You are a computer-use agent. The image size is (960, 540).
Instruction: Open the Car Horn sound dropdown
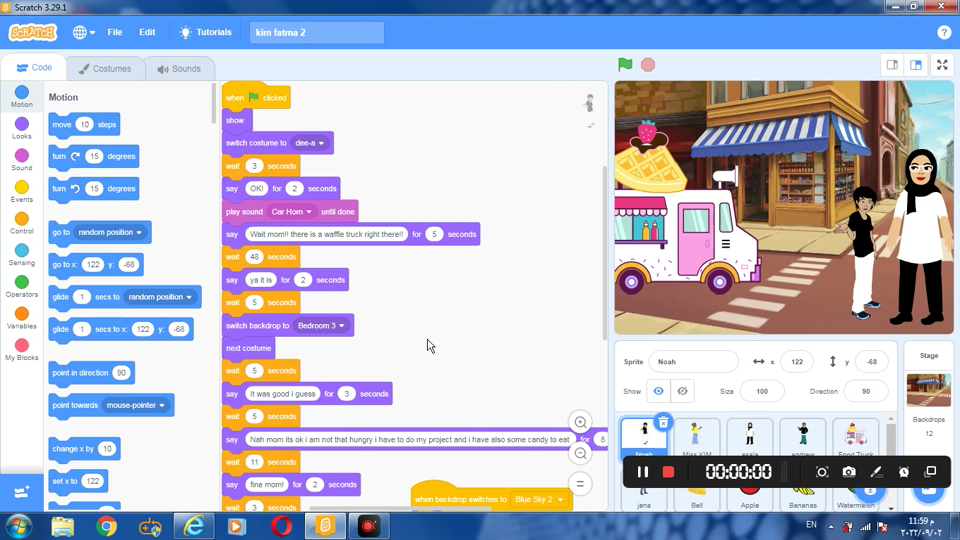(291, 212)
